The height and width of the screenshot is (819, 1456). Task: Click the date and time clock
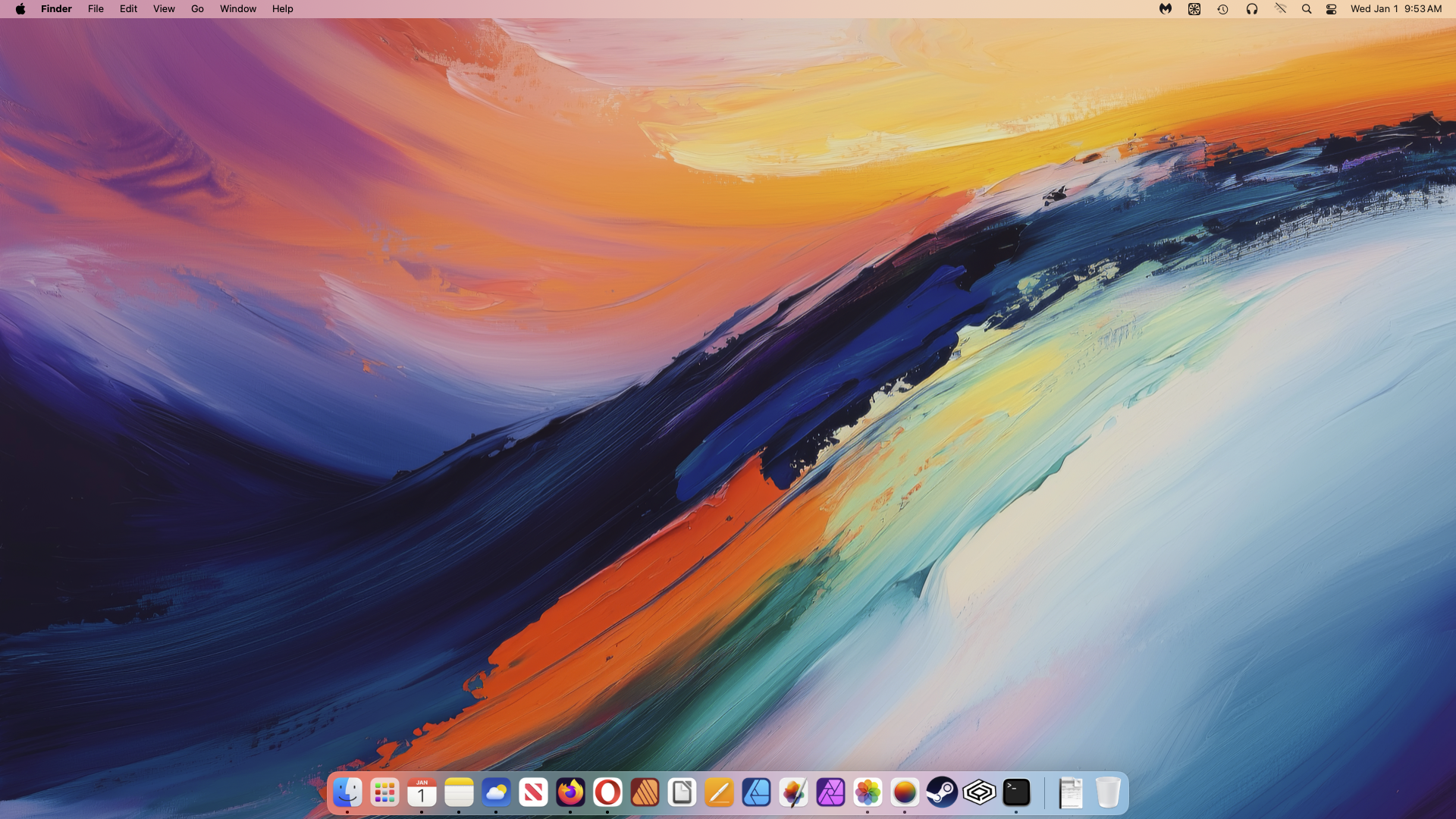coord(1395,9)
